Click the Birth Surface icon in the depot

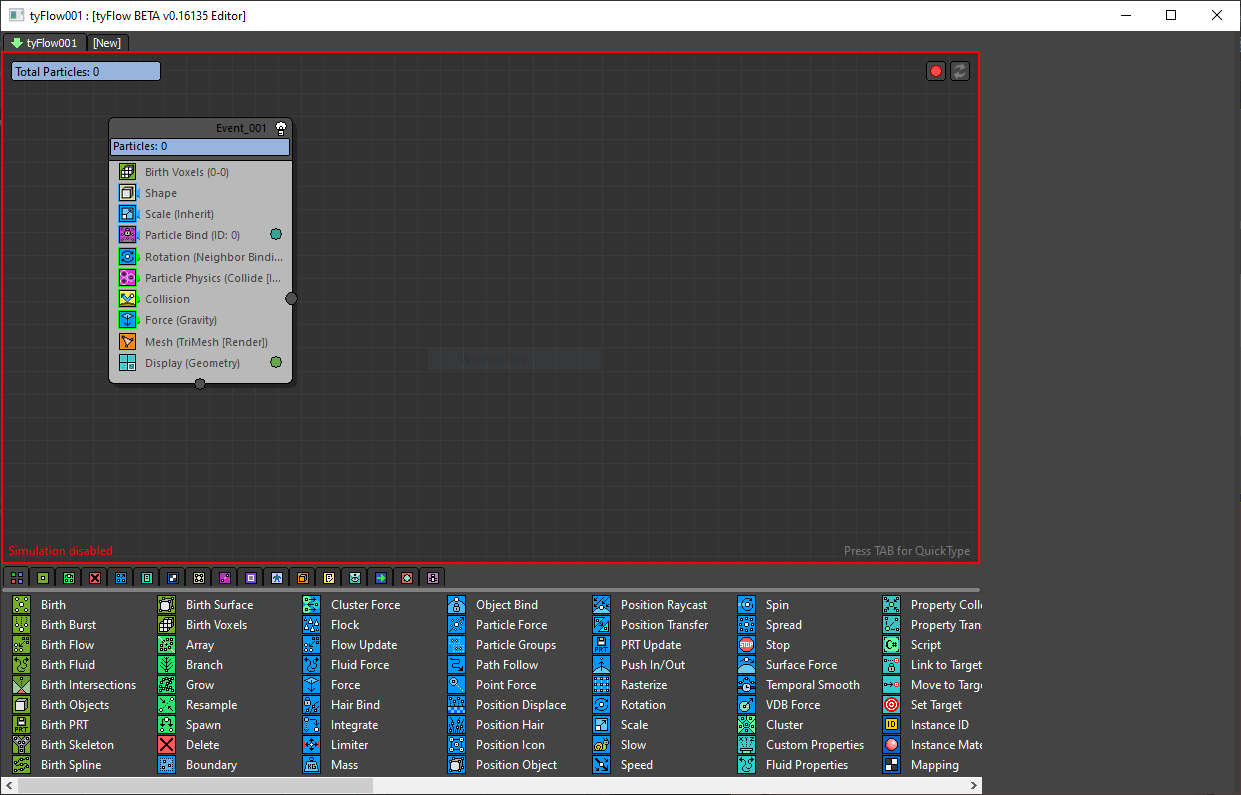167,605
